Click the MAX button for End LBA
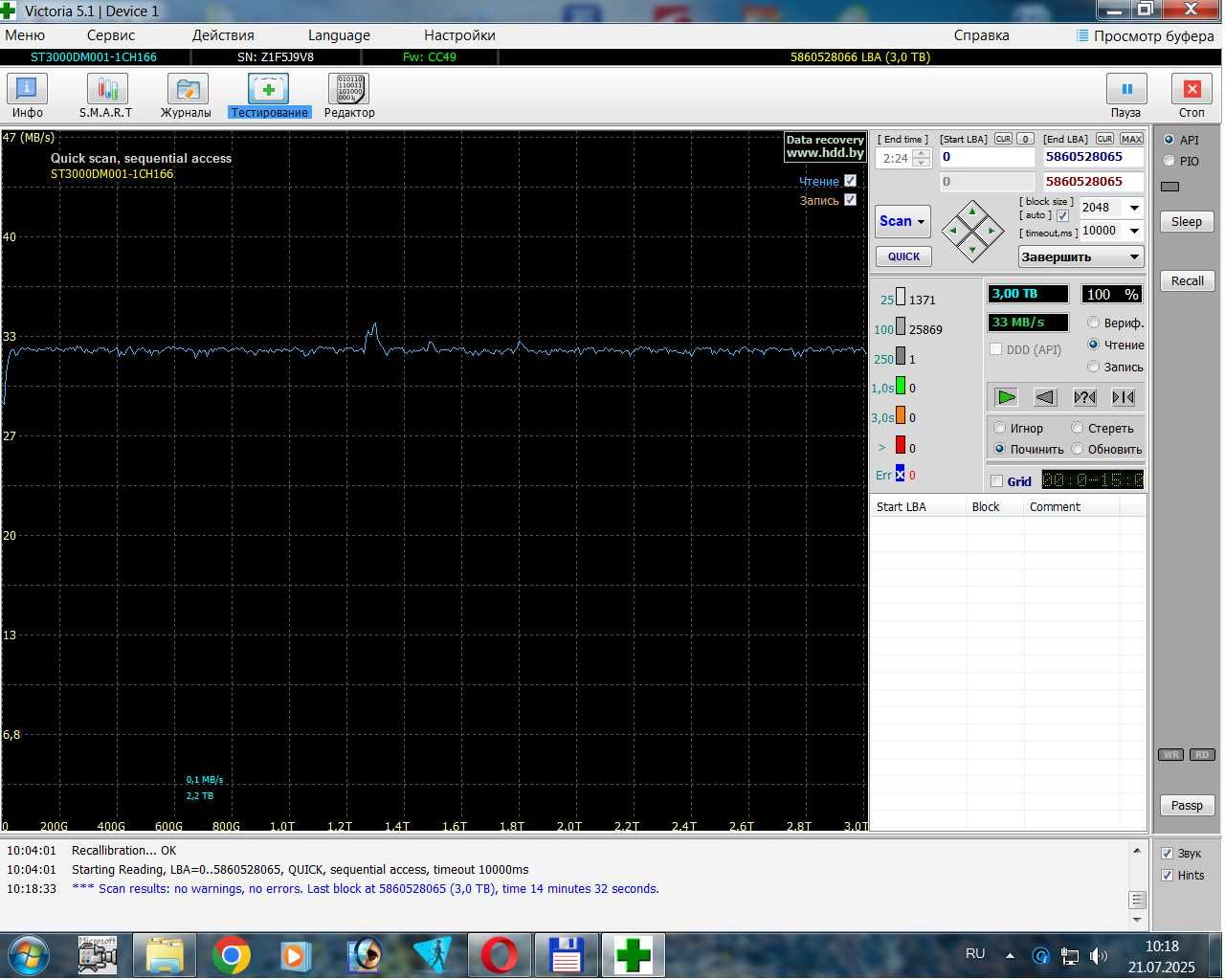Image resolution: width=1225 pixels, height=980 pixels. [x=1131, y=139]
